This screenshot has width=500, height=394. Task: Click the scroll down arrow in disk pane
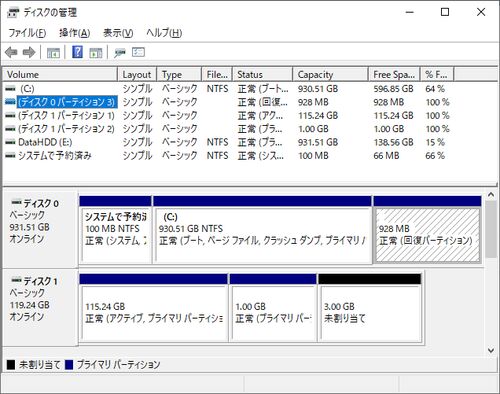click(491, 350)
